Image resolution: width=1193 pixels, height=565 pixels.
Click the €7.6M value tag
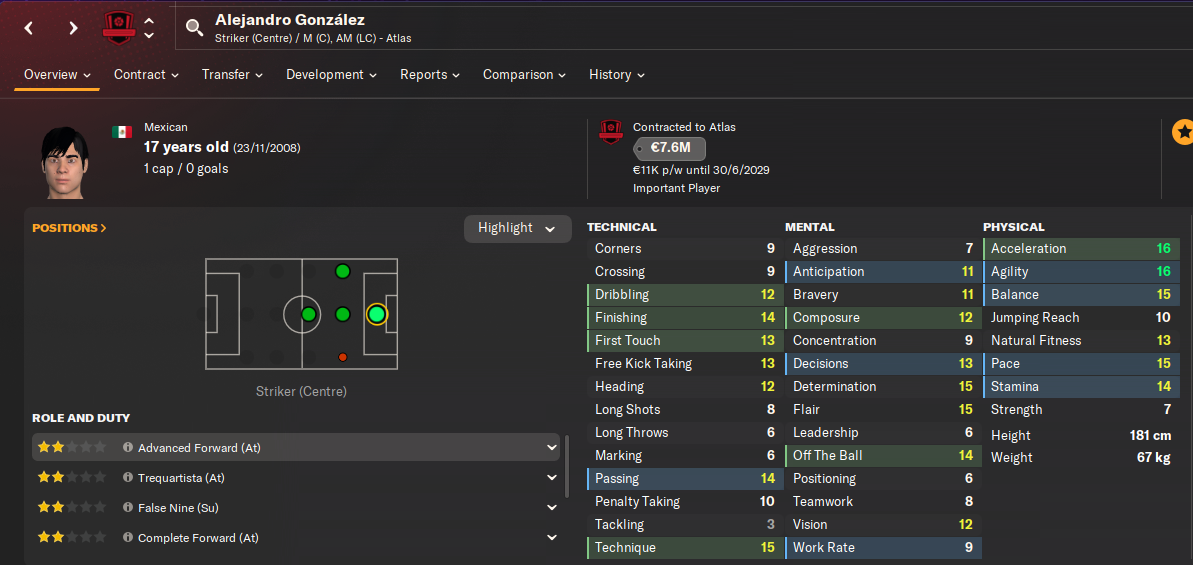669,149
